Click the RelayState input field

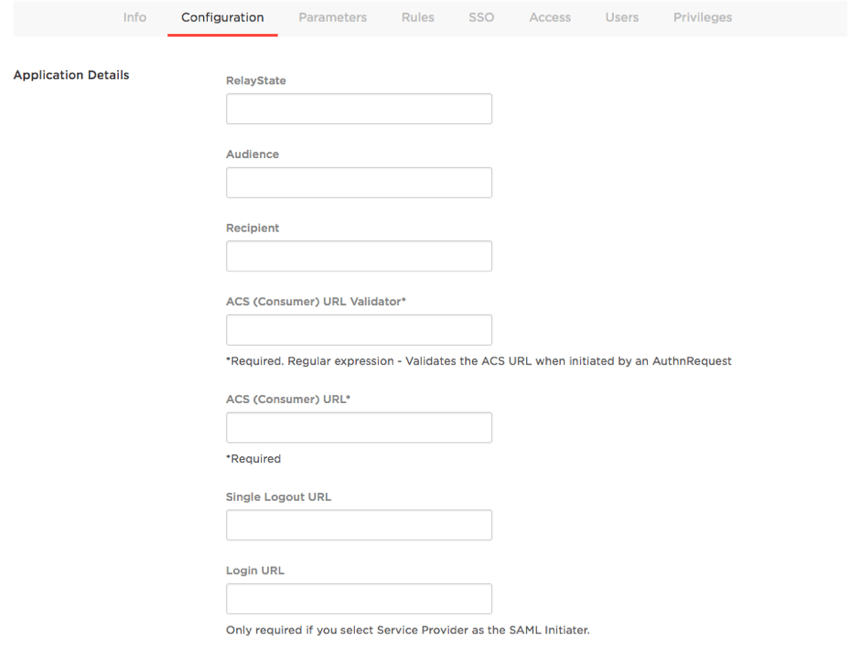pyautogui.click(x=359, y=109)
